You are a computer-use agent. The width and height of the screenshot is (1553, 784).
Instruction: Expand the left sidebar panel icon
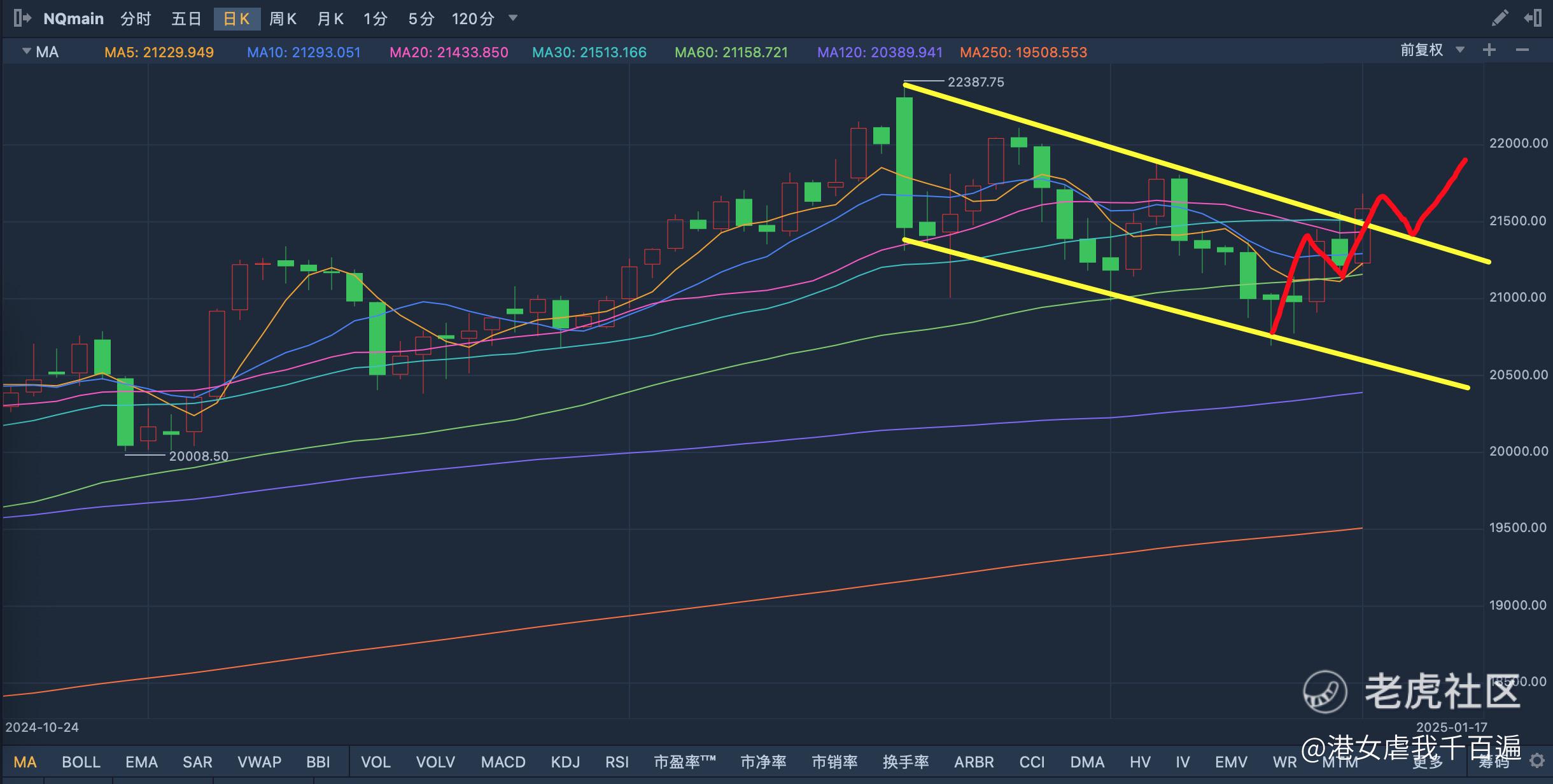[22, 18]
